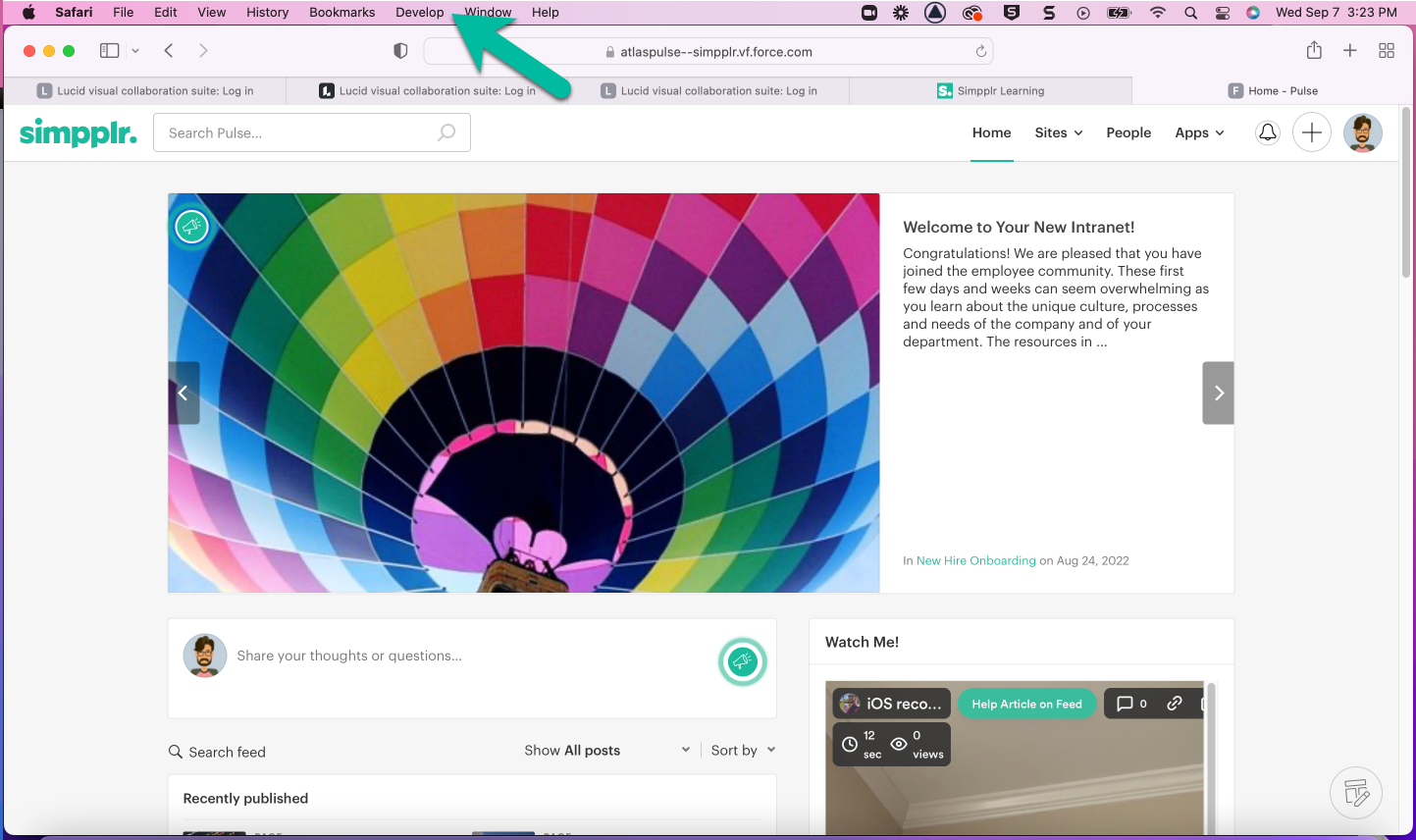
Task: Click the magnifier in the Search Pulse bar
Action: pyautogui.click(x=446, y=131)
